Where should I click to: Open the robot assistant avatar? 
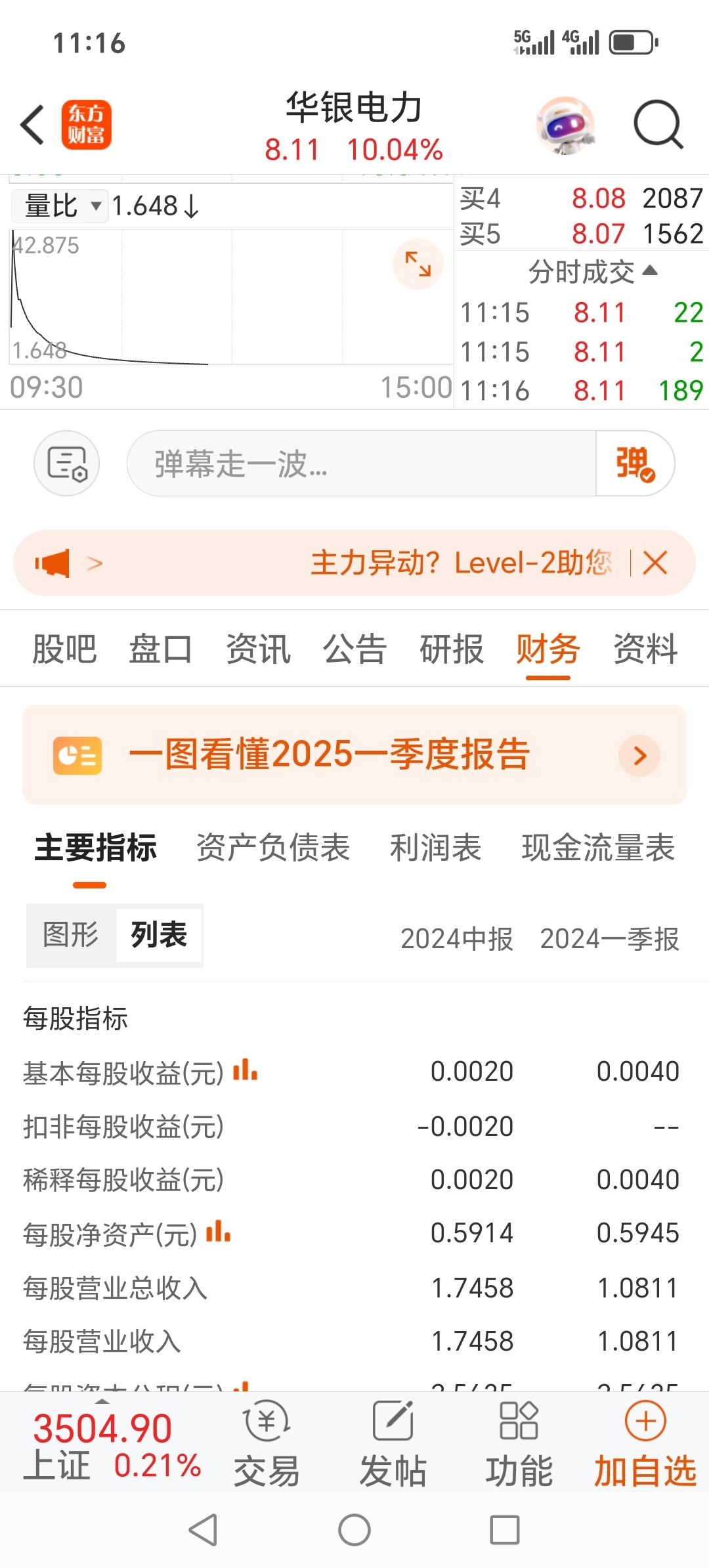pyautogui.click(x=565, y=125)
